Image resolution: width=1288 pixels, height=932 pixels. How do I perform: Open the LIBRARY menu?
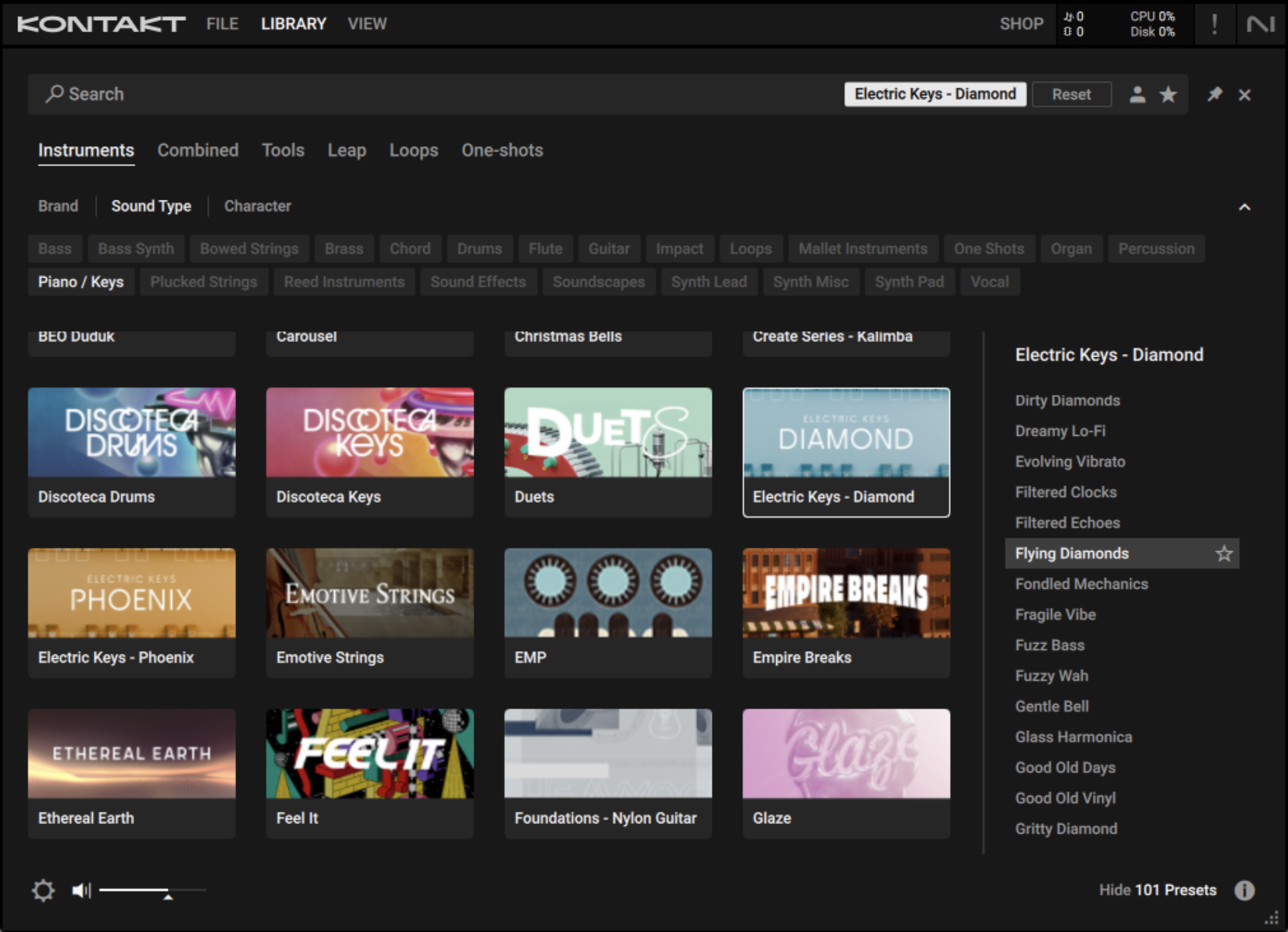pos(293,23)
